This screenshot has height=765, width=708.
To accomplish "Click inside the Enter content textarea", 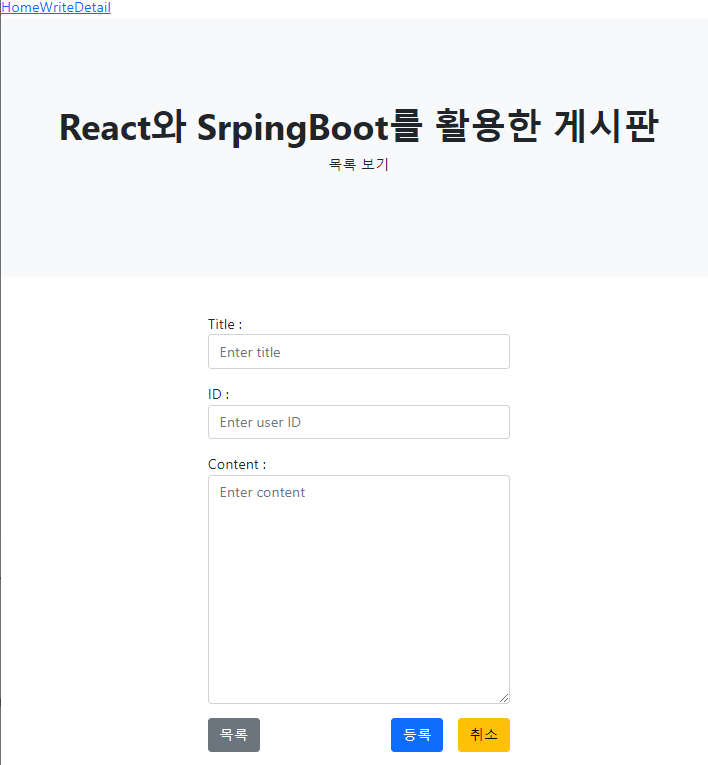I will pos(359,589).
